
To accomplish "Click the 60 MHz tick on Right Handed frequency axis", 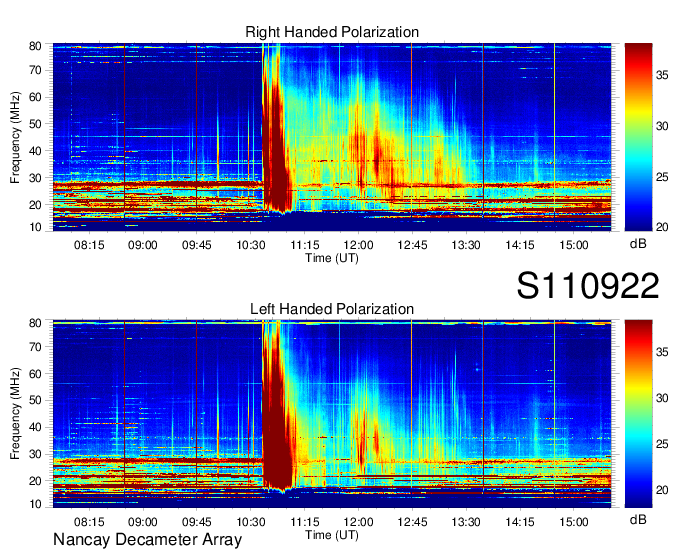I will (35, 97).
